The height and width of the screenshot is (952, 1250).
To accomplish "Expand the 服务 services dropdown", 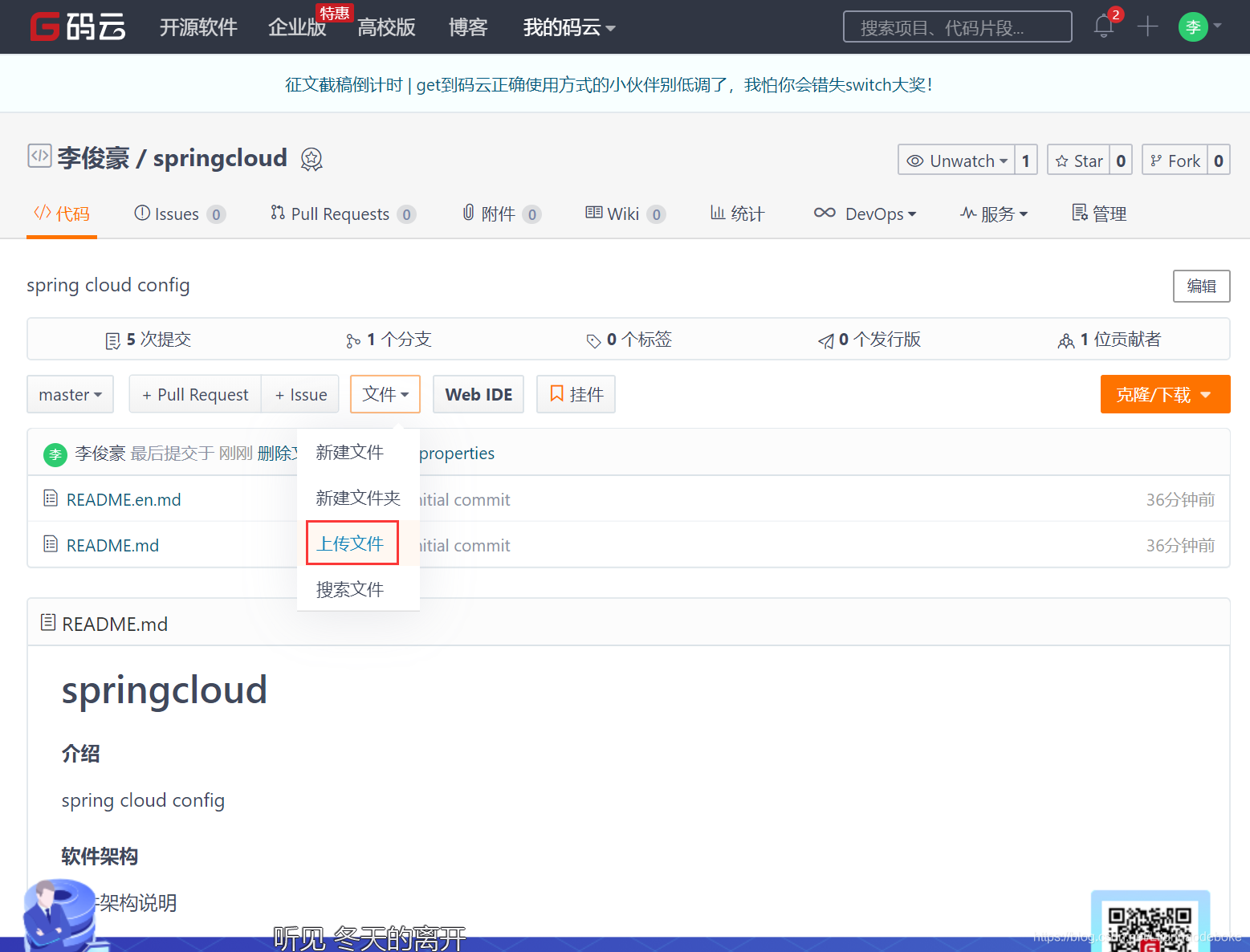I will [x=994, y=214].
